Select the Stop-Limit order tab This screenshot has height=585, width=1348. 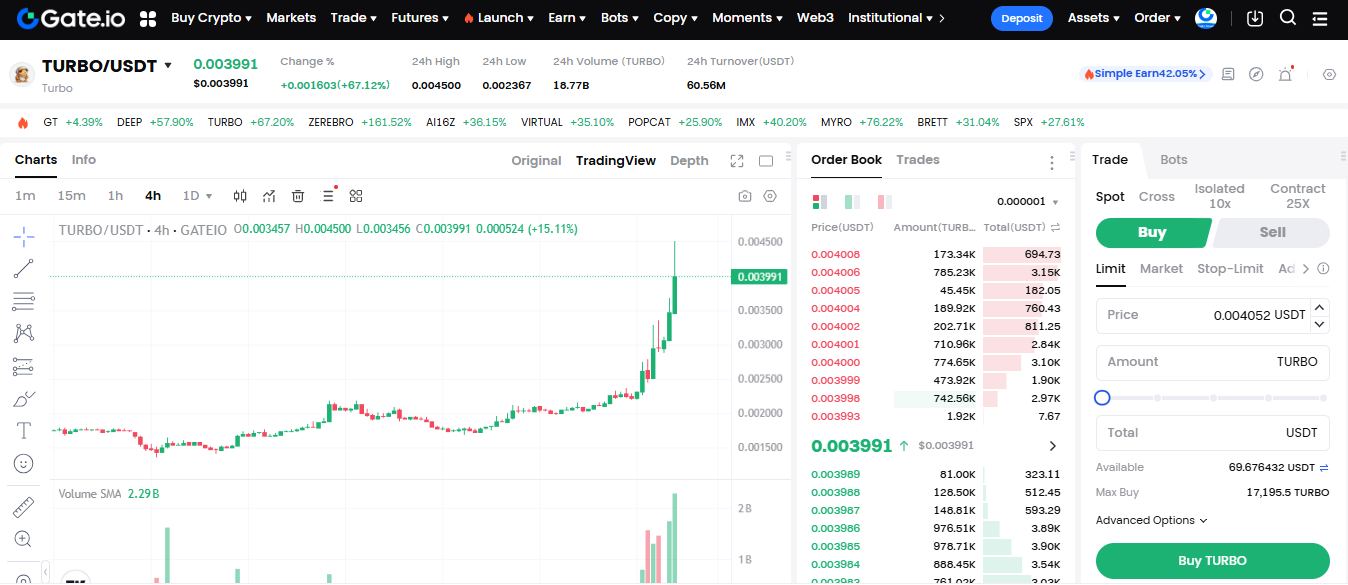(x=1230, y=269)
